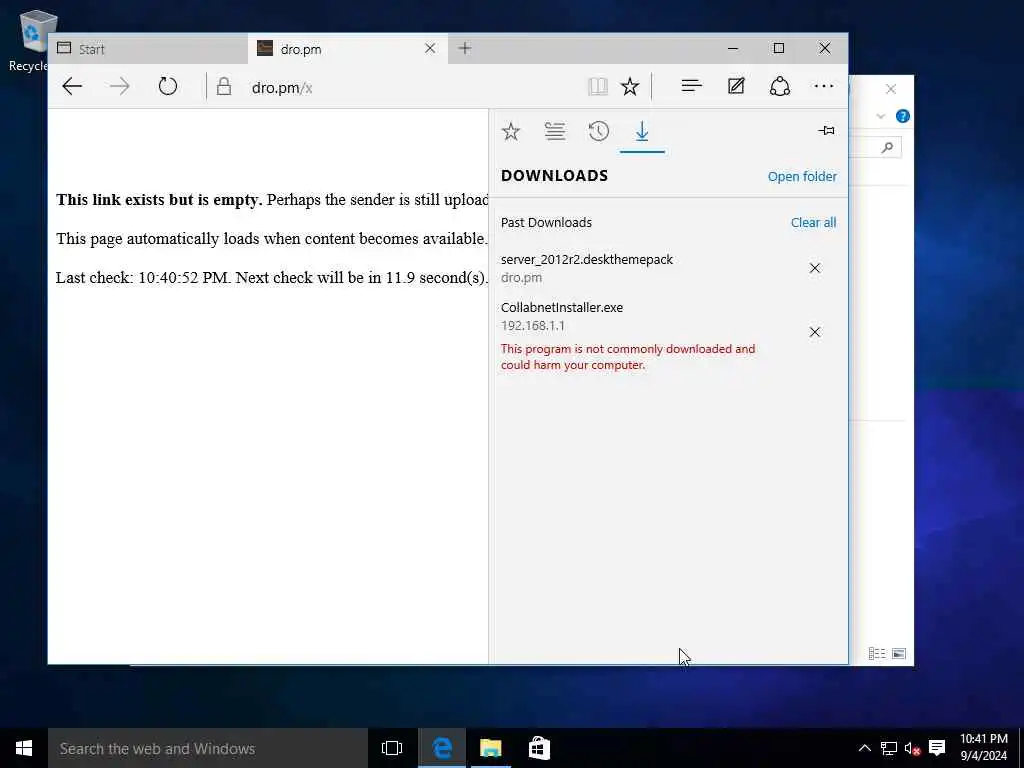Switch background Explorer window to details view
The image size is (1024, 768).
tap(877, 654)
